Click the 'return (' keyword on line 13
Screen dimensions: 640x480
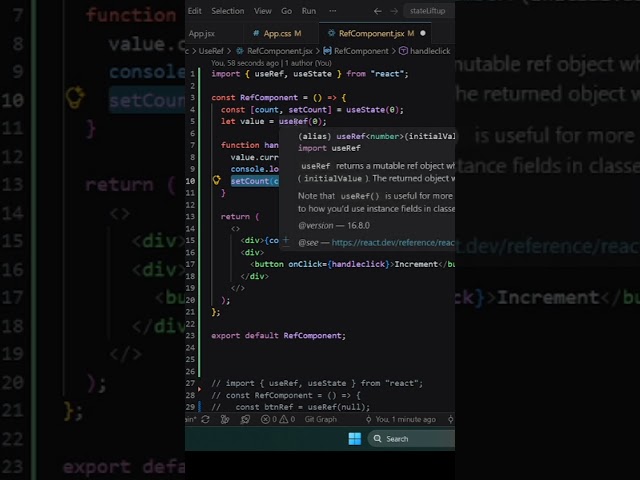coord(240,217)
